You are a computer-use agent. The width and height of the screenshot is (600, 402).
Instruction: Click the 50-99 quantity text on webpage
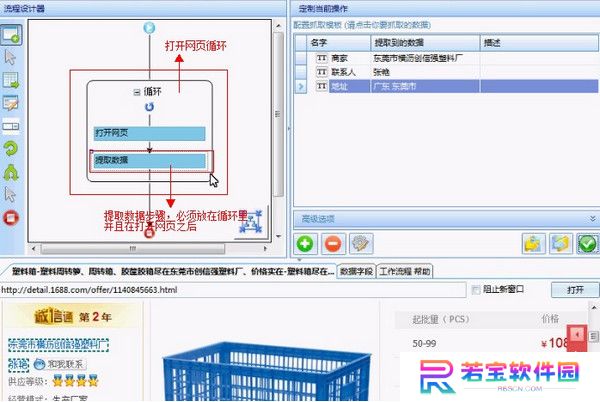tap(424, 343)
